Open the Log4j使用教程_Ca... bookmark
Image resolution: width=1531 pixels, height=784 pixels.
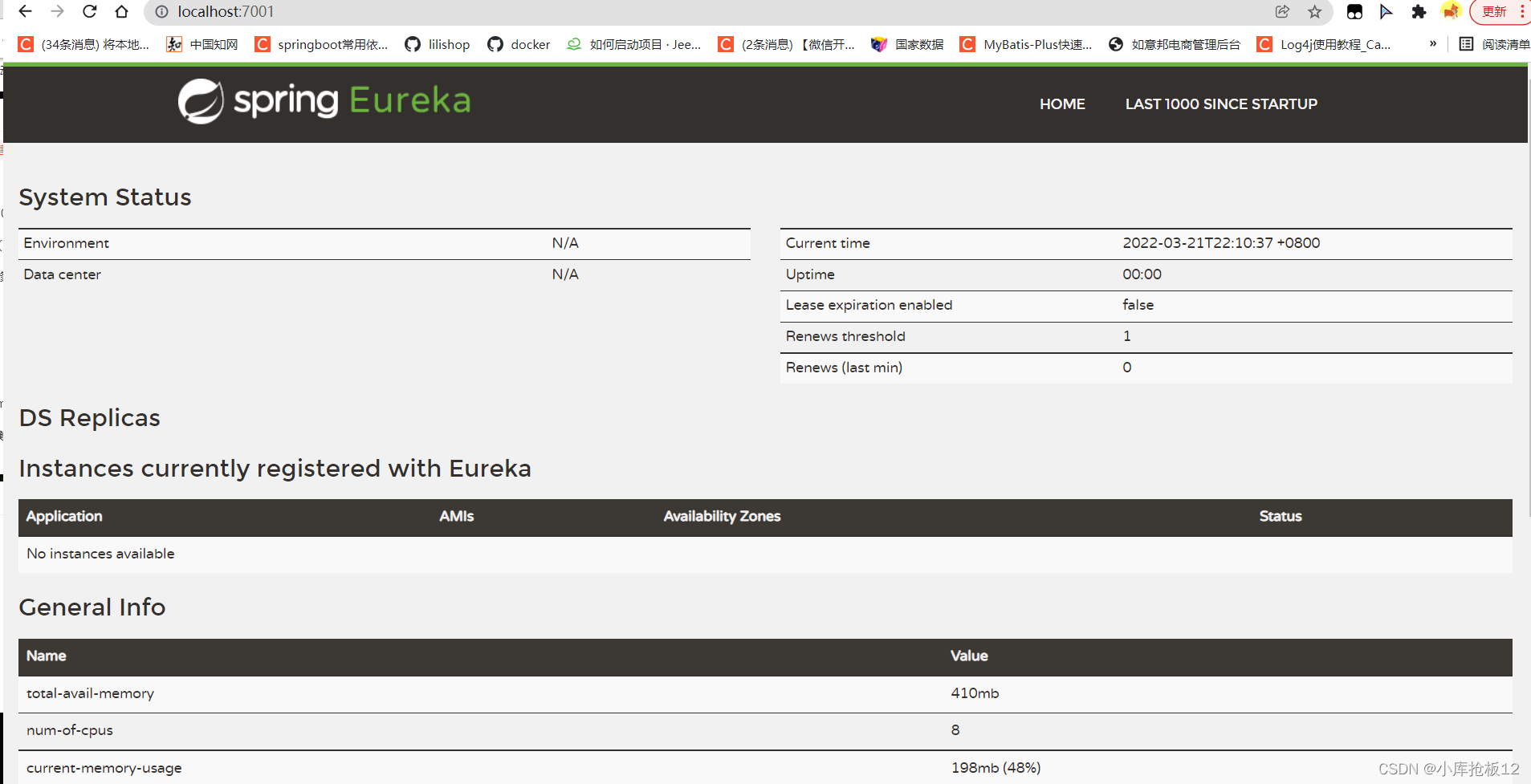coord(1324,44)
